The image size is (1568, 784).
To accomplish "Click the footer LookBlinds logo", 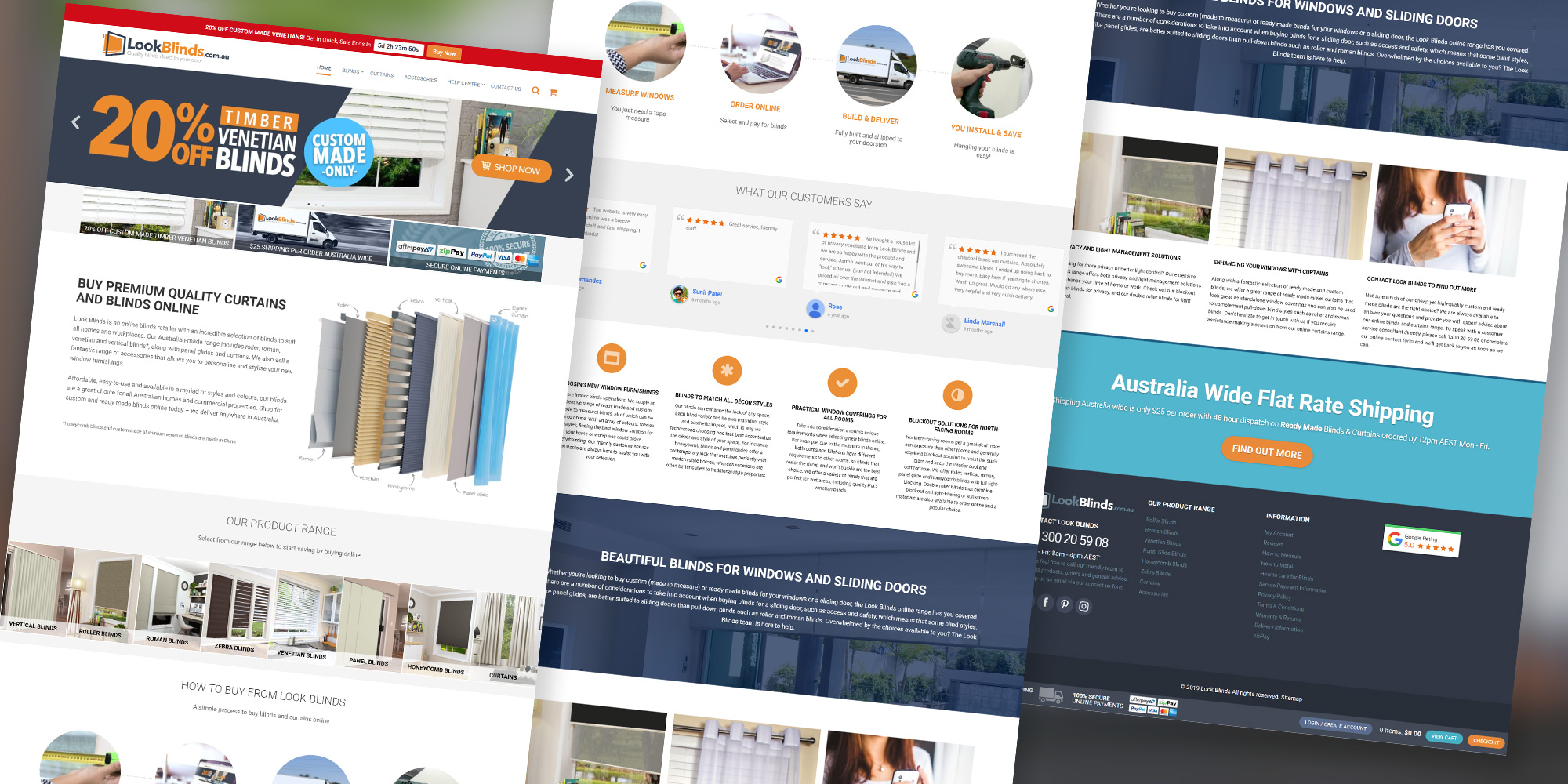I will 1088,503.
